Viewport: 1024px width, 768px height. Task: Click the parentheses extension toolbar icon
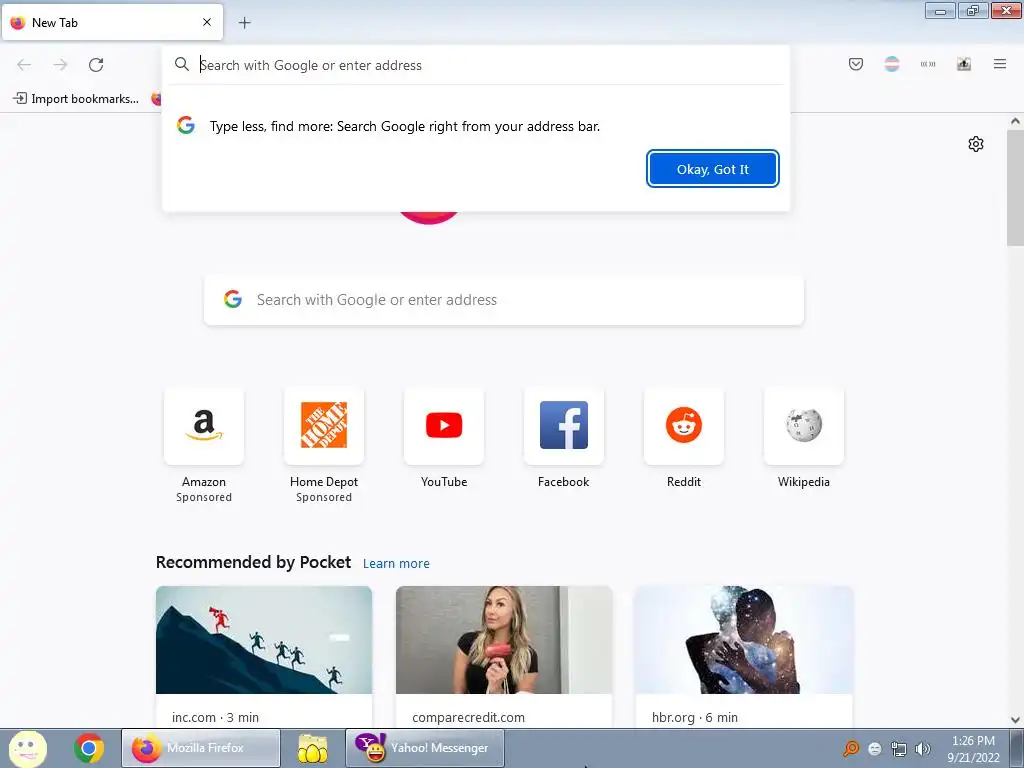[928, 64]
